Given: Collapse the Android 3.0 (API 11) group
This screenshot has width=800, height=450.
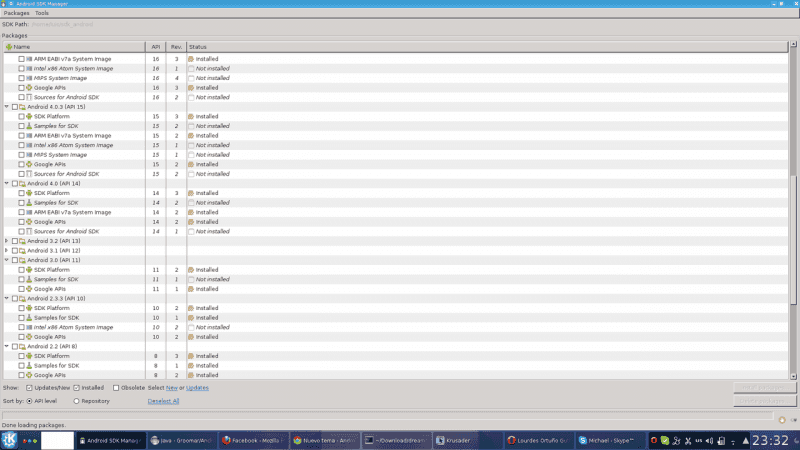Looking at the screenshot, I should pos(7,260).
